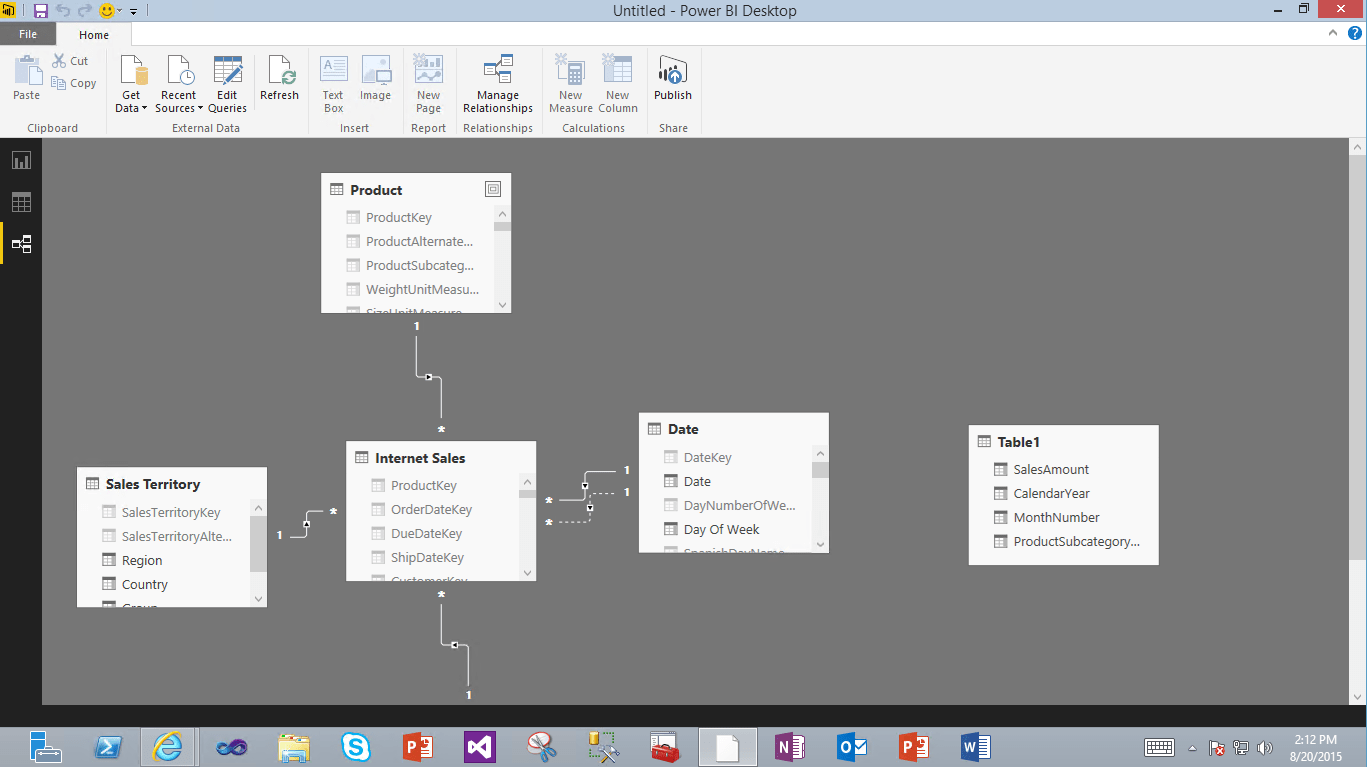This screenshot has height=767, width=1367.
Task: Select ProductSubcategory field in Table1
Action: (x=1076, y=541)
